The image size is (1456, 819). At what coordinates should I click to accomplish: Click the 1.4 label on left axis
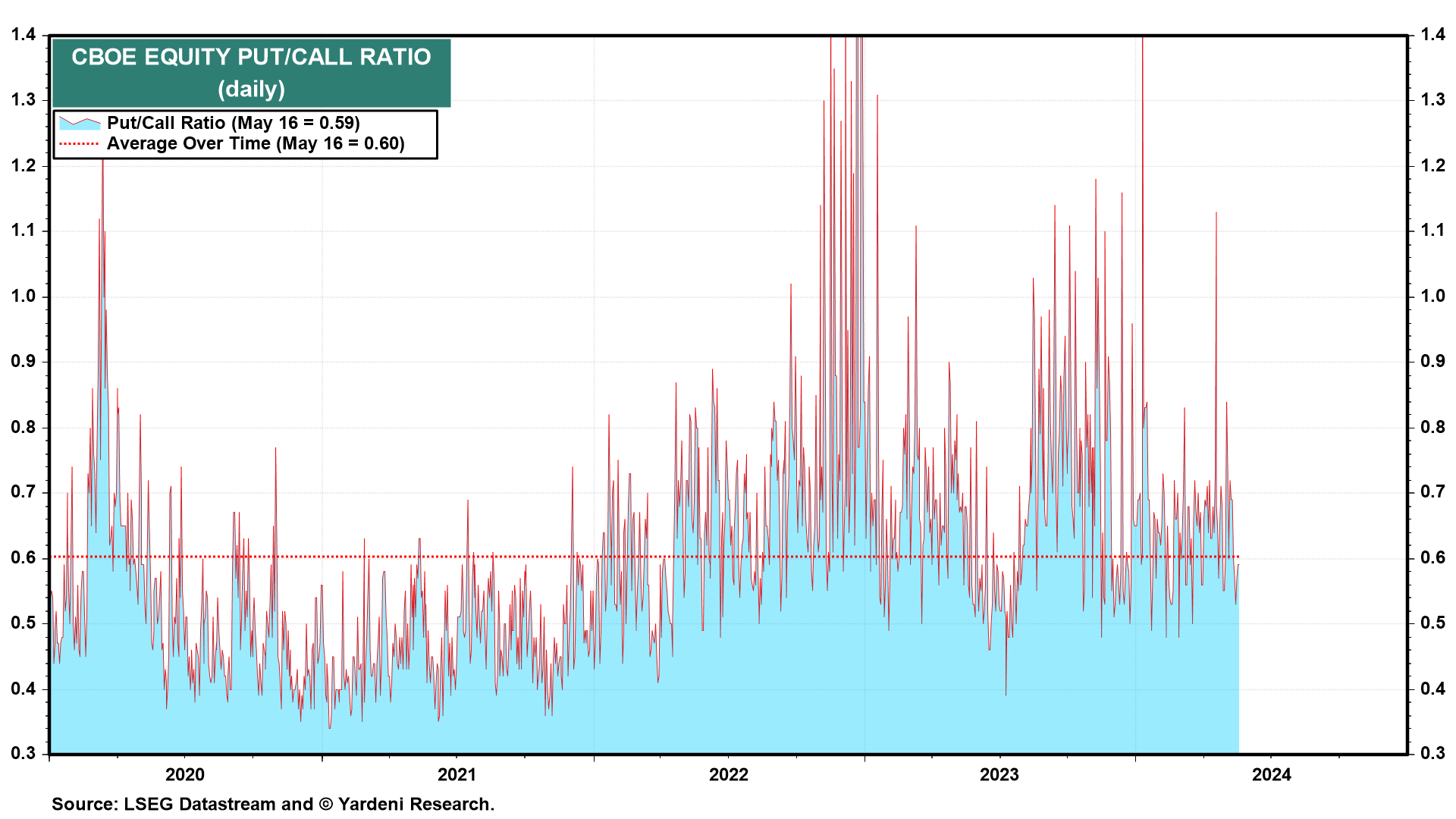[x=24, y=34]
